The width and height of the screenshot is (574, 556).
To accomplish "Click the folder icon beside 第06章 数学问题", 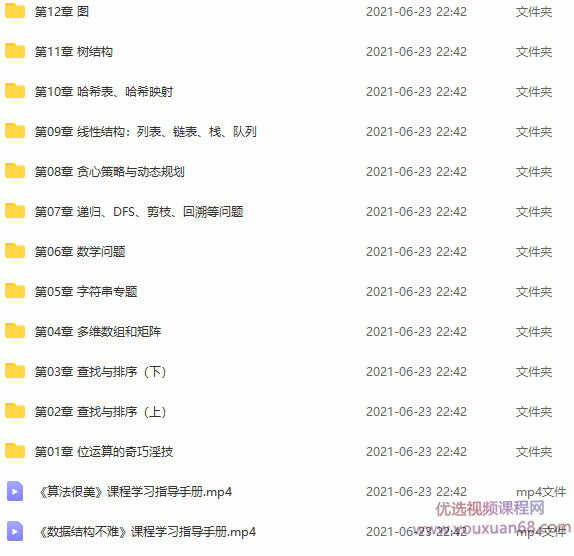I will (x=15, y=251).
